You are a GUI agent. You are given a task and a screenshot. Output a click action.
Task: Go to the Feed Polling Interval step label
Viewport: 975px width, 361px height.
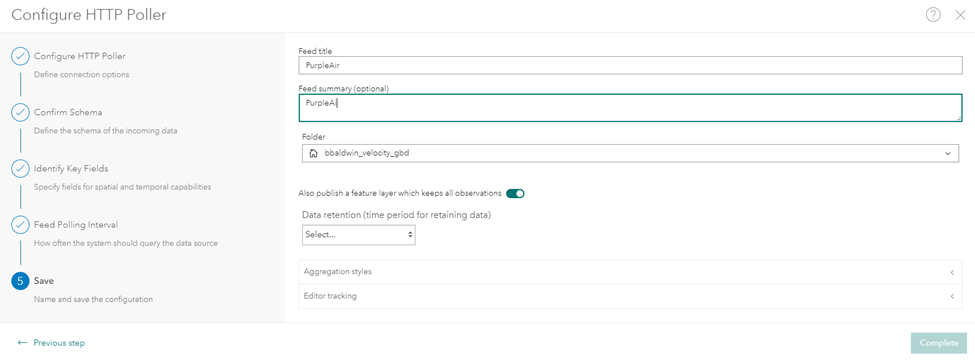point(76,224)
